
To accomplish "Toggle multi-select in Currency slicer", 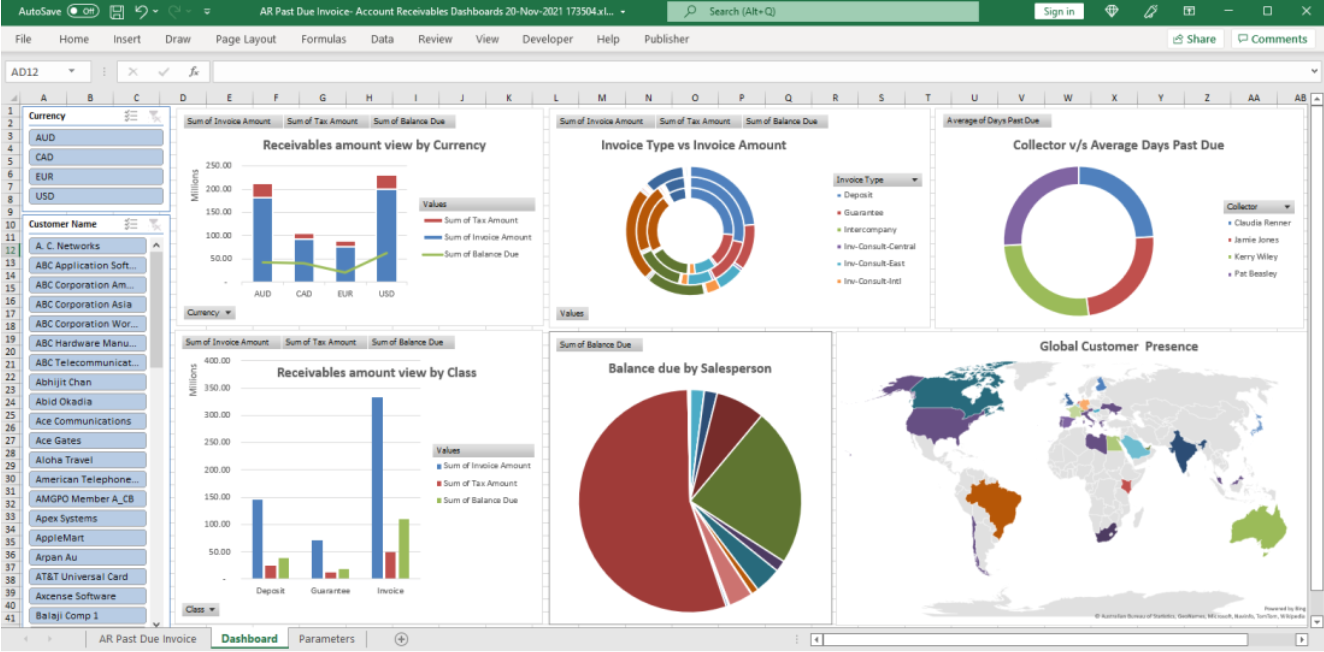I will [x=131, y=116].
